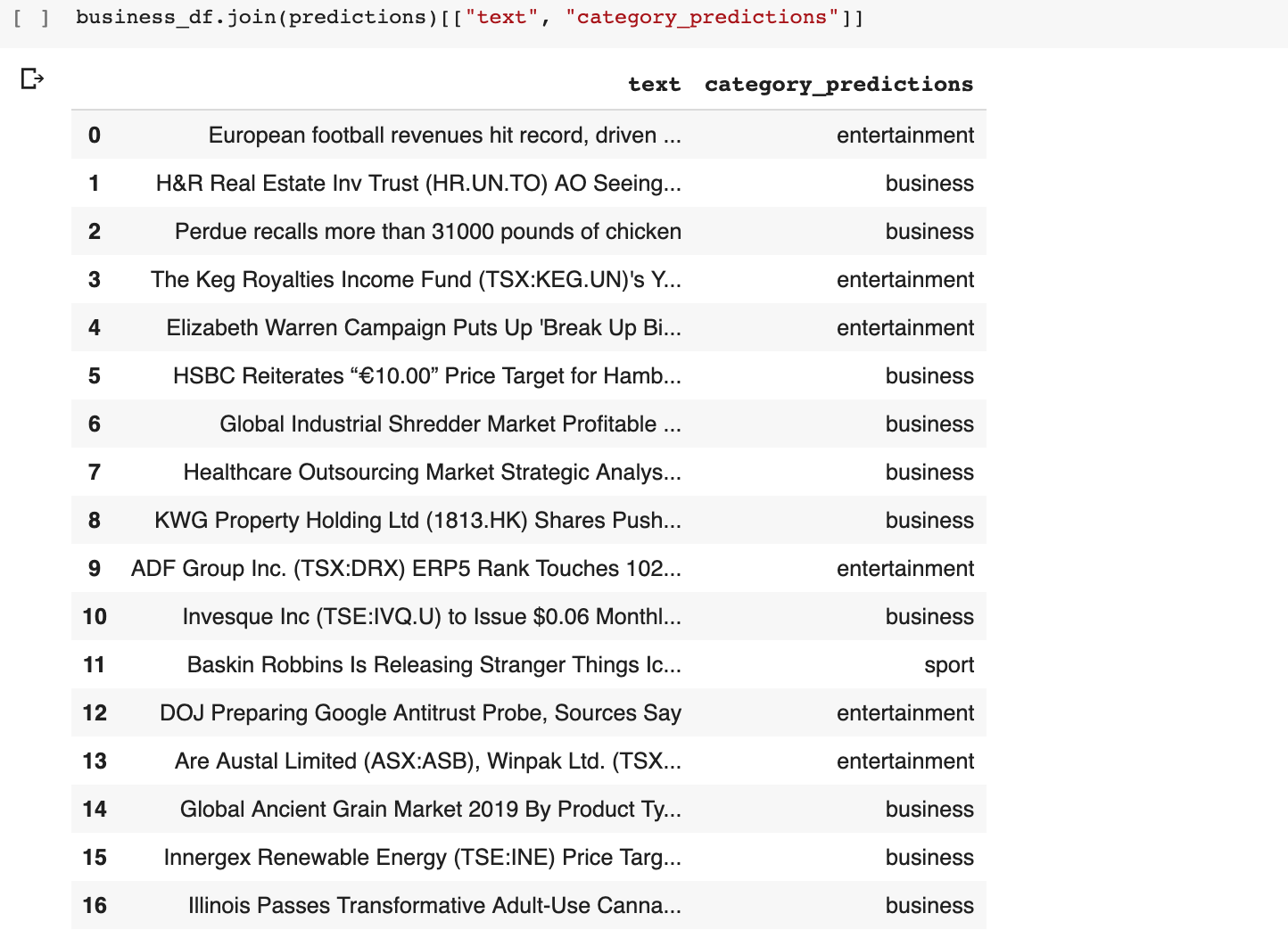Screen dimensions: 1288x938
Task: Click the Elizabeth Warren Campaign text cell
Action: pos(423,328)
